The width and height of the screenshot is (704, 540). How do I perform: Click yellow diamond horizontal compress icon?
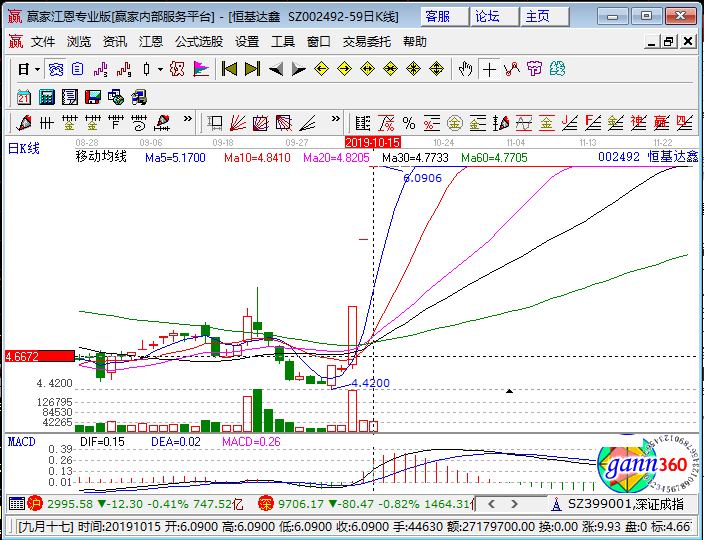(x=391, y=70)
